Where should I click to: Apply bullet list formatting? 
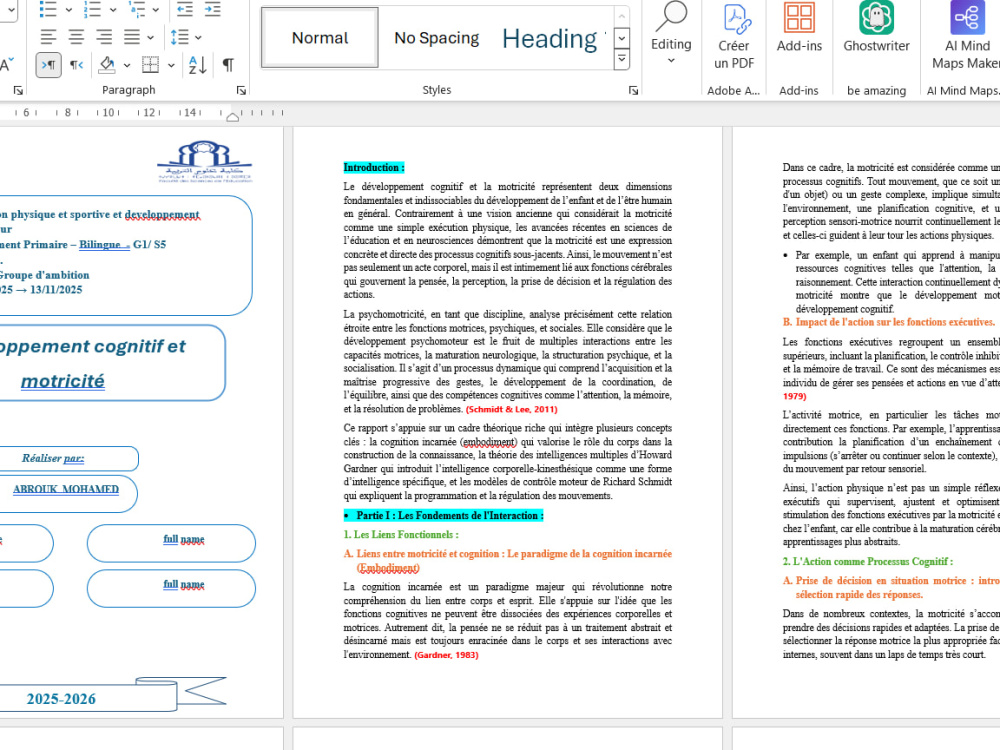pyautogui.click(x=48, y=9)
